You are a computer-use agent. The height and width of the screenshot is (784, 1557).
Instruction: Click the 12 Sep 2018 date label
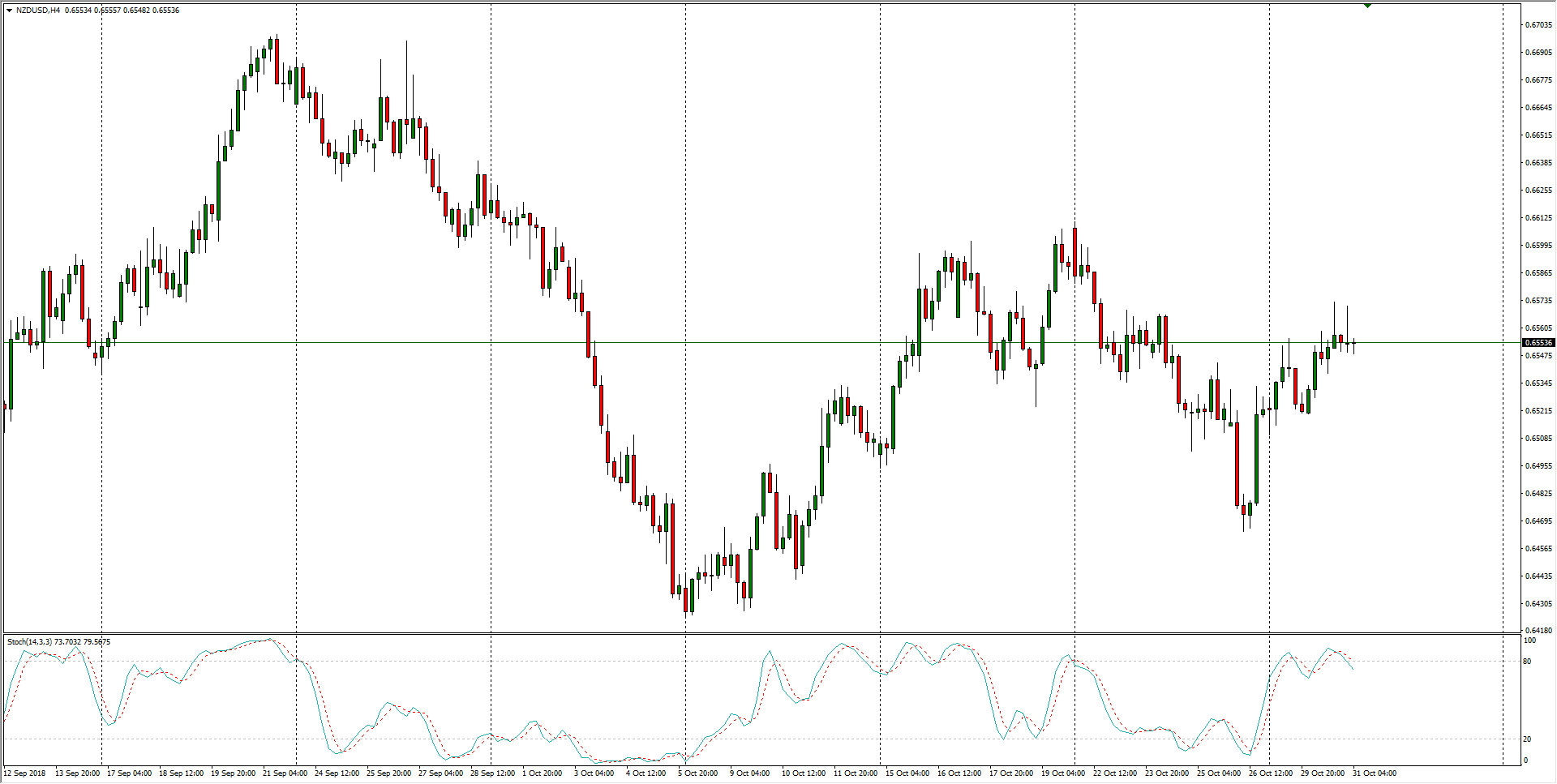(x=25, y=773)
